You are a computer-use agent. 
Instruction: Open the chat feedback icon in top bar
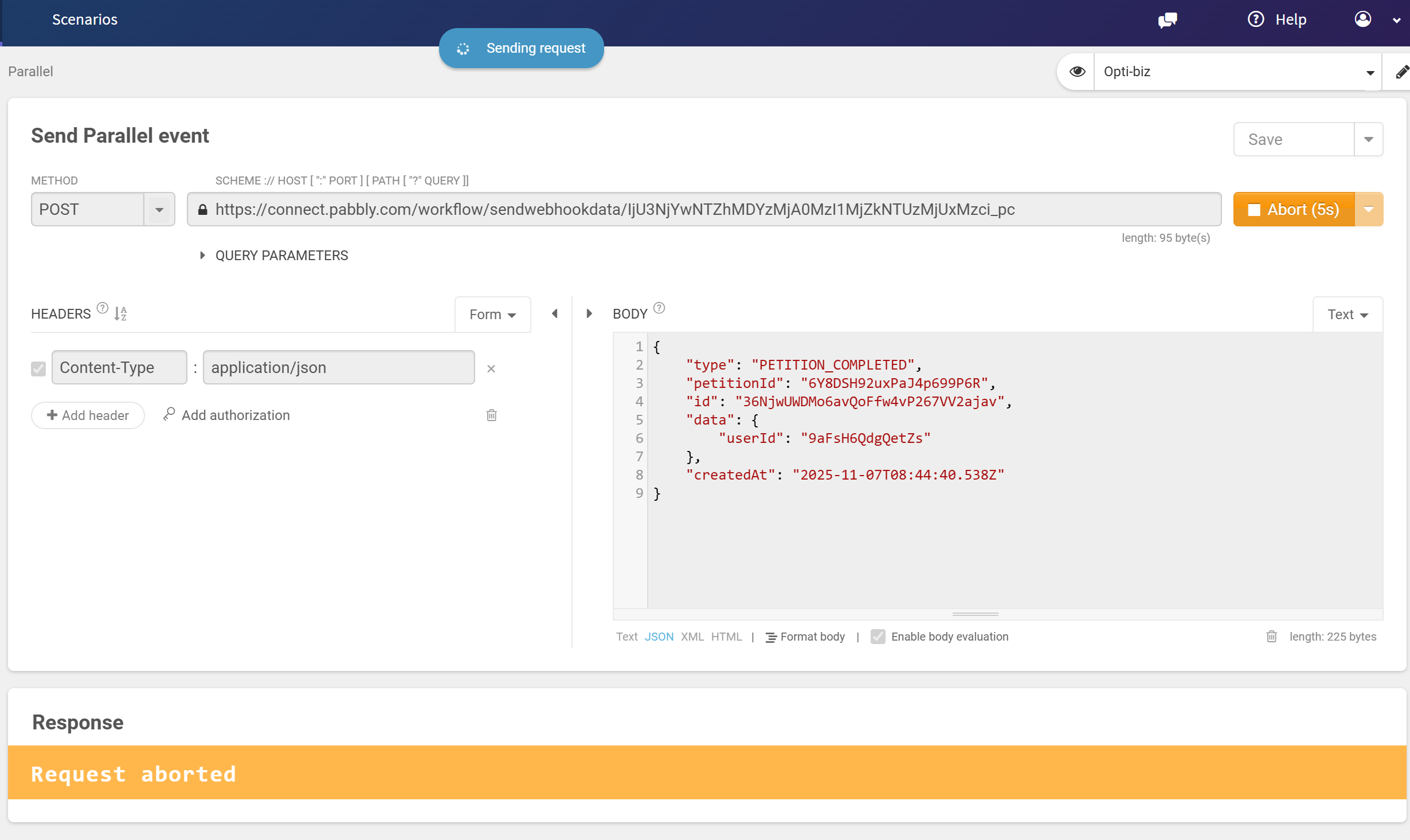[x=1167, y=20]
